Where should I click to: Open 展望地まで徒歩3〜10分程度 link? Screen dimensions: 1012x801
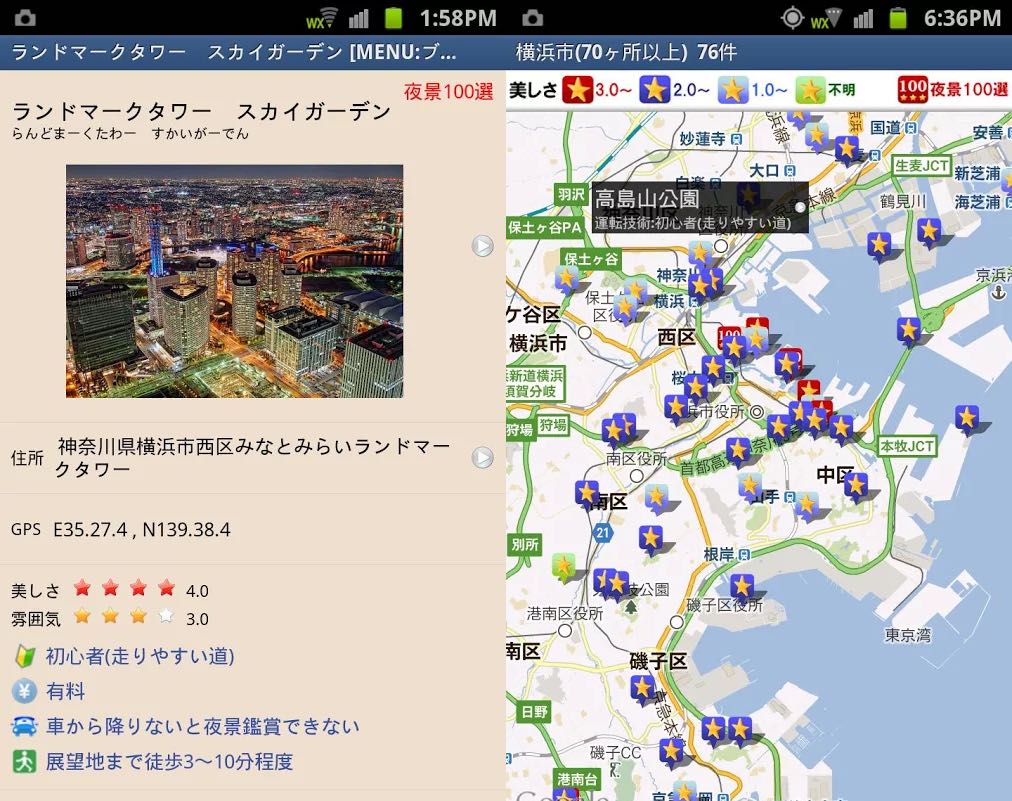click(x=169, y=762)
